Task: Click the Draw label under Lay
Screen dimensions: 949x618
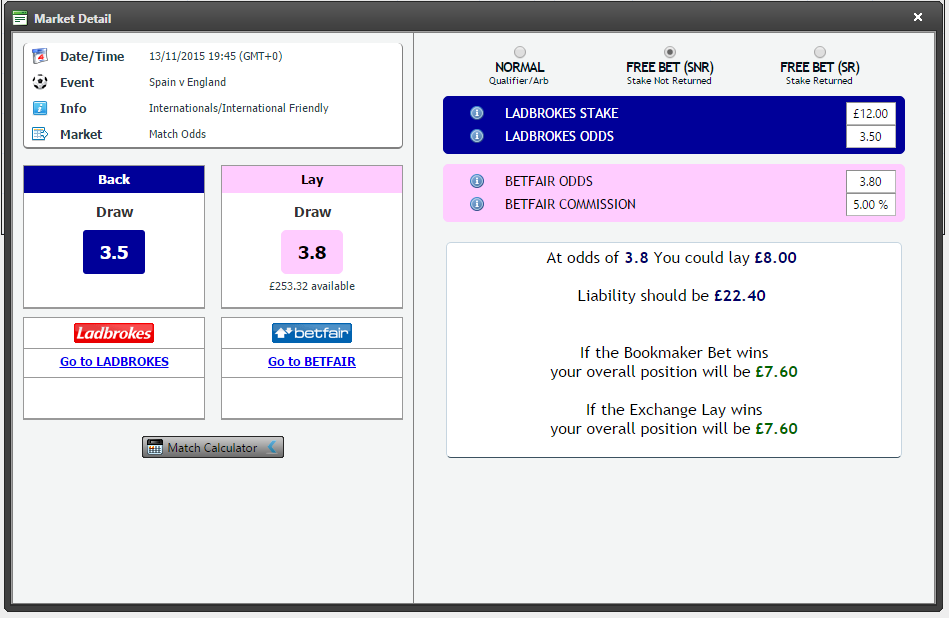Action: [312, 212]
